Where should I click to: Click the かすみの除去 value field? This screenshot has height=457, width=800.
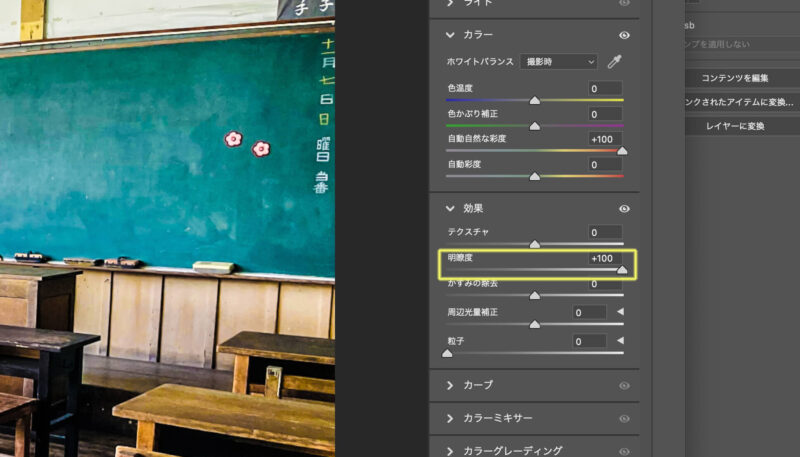(605, 284)
